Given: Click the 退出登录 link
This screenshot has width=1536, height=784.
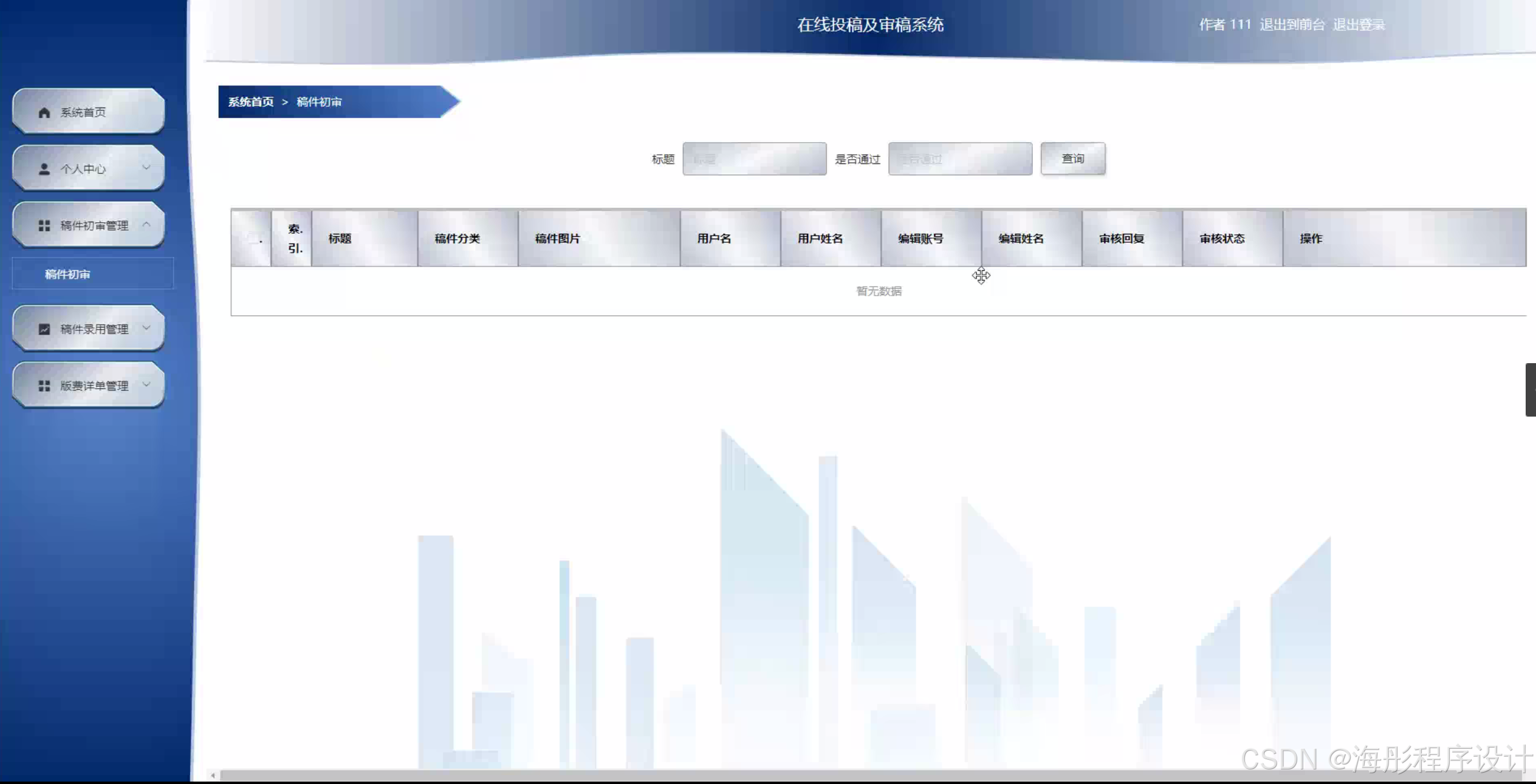Looking at the screenshot, I should click(x=1359, y=25).
